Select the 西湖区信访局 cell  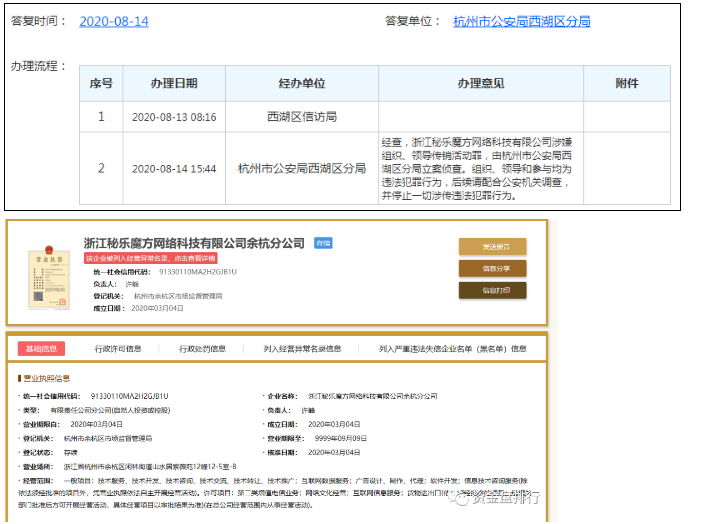point(302,117)
